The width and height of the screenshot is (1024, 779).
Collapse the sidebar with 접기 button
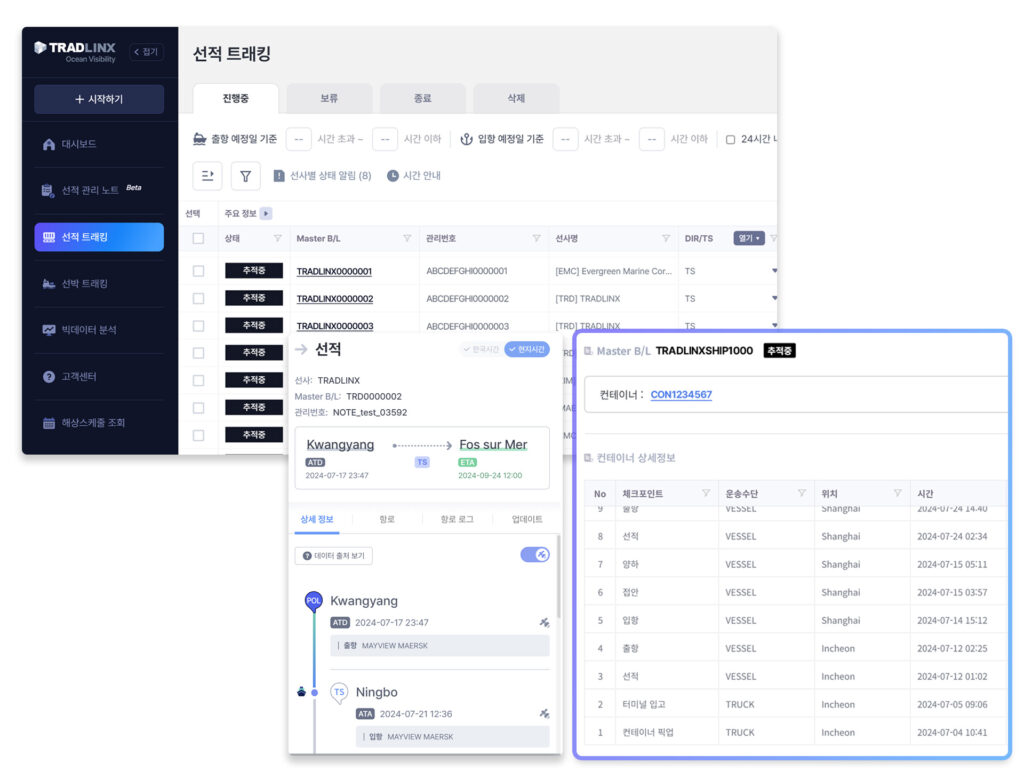coord(146,52)
